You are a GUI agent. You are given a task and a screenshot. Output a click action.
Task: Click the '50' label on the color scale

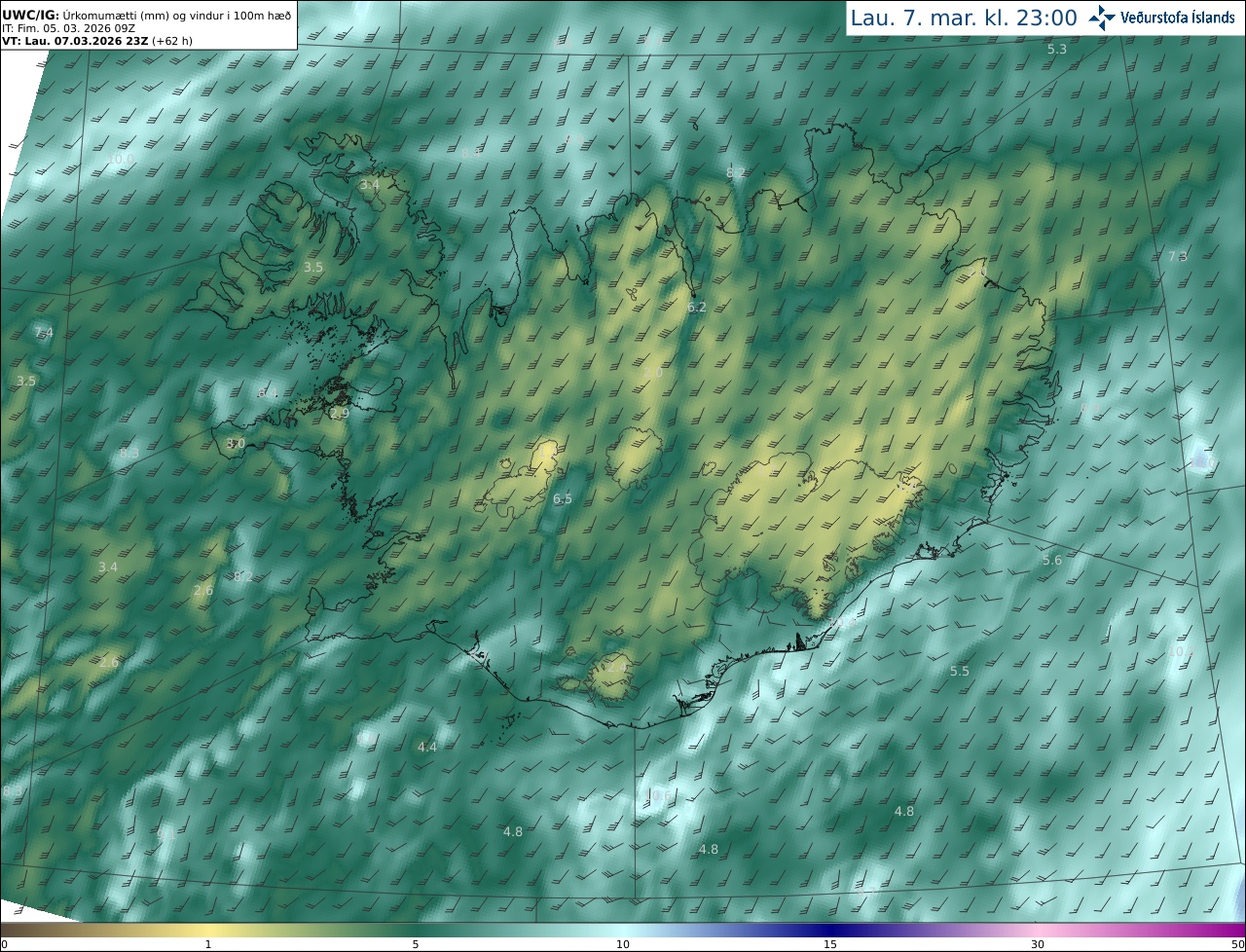(1238, 945)
